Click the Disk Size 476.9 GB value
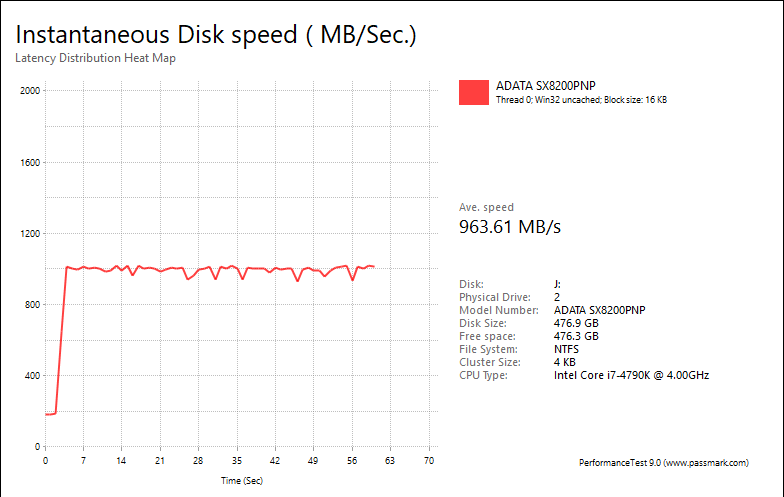The width and height of the screenshot is (784, 497). (576, 323)
